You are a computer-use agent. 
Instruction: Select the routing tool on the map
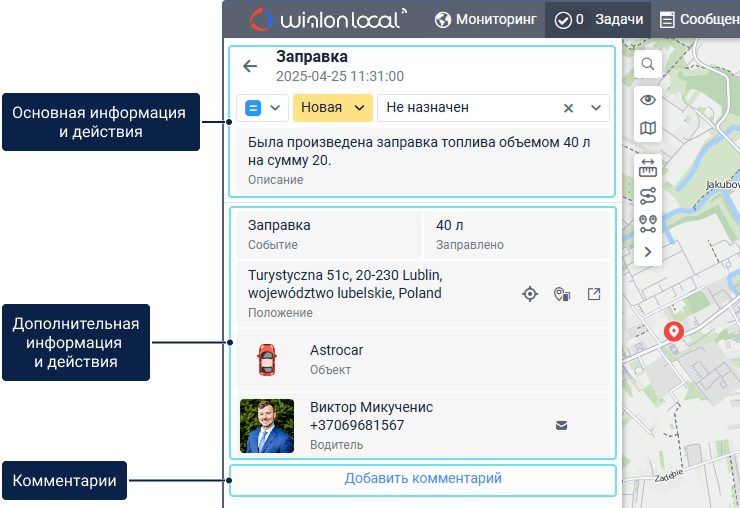point(648,196)
